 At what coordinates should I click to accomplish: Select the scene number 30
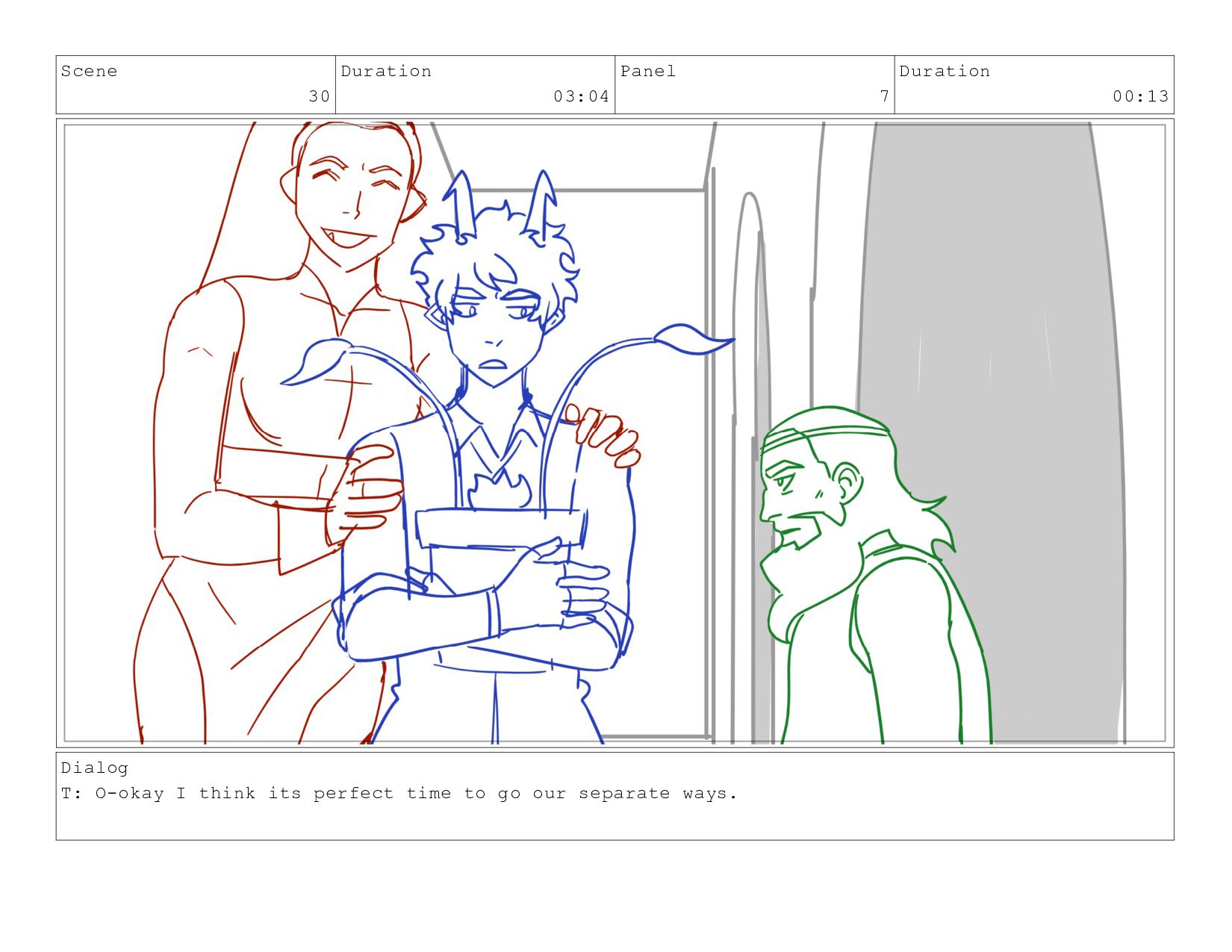click(x=319, y=96)
